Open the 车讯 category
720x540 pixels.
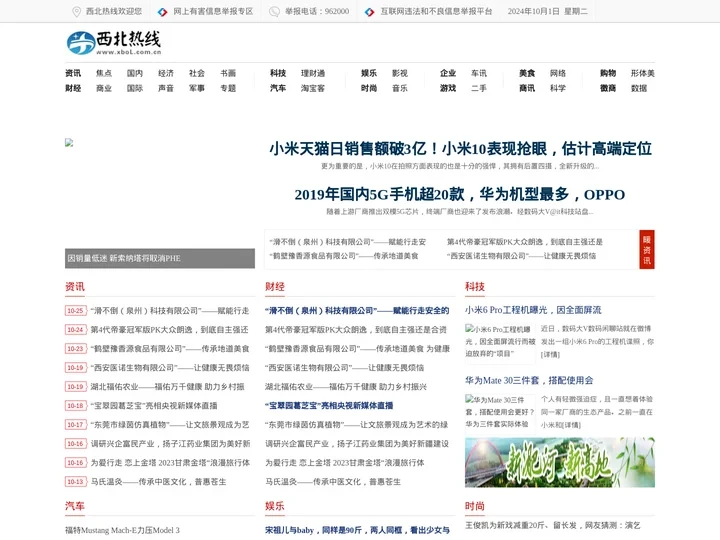[x=478, y=73]
